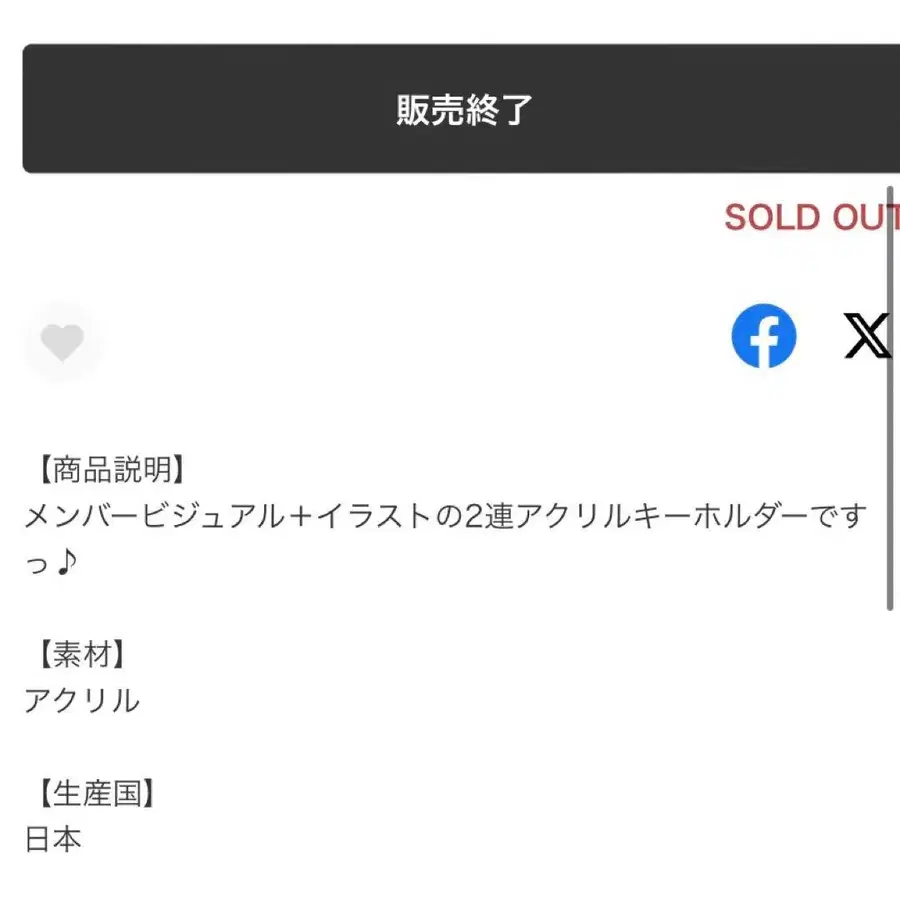Share the product on Facebook
This screenshot has width=900, height=900.
(x=764, y=336)
